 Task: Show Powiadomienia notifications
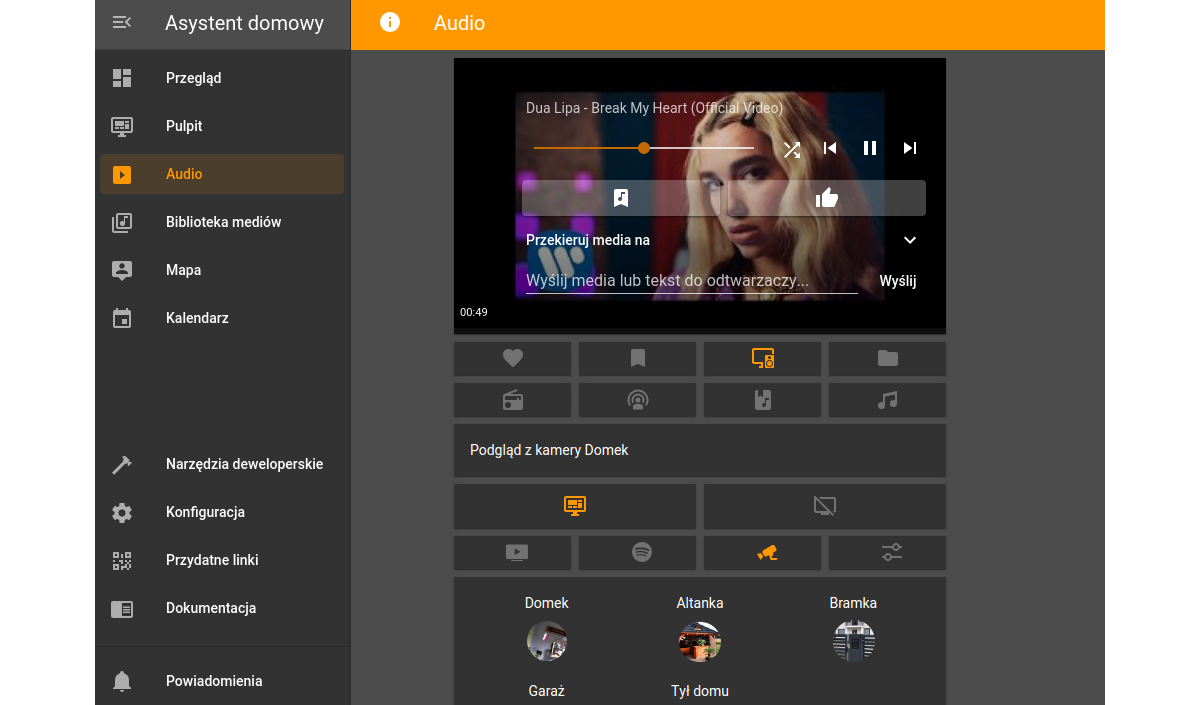click(x=222, y=681)
